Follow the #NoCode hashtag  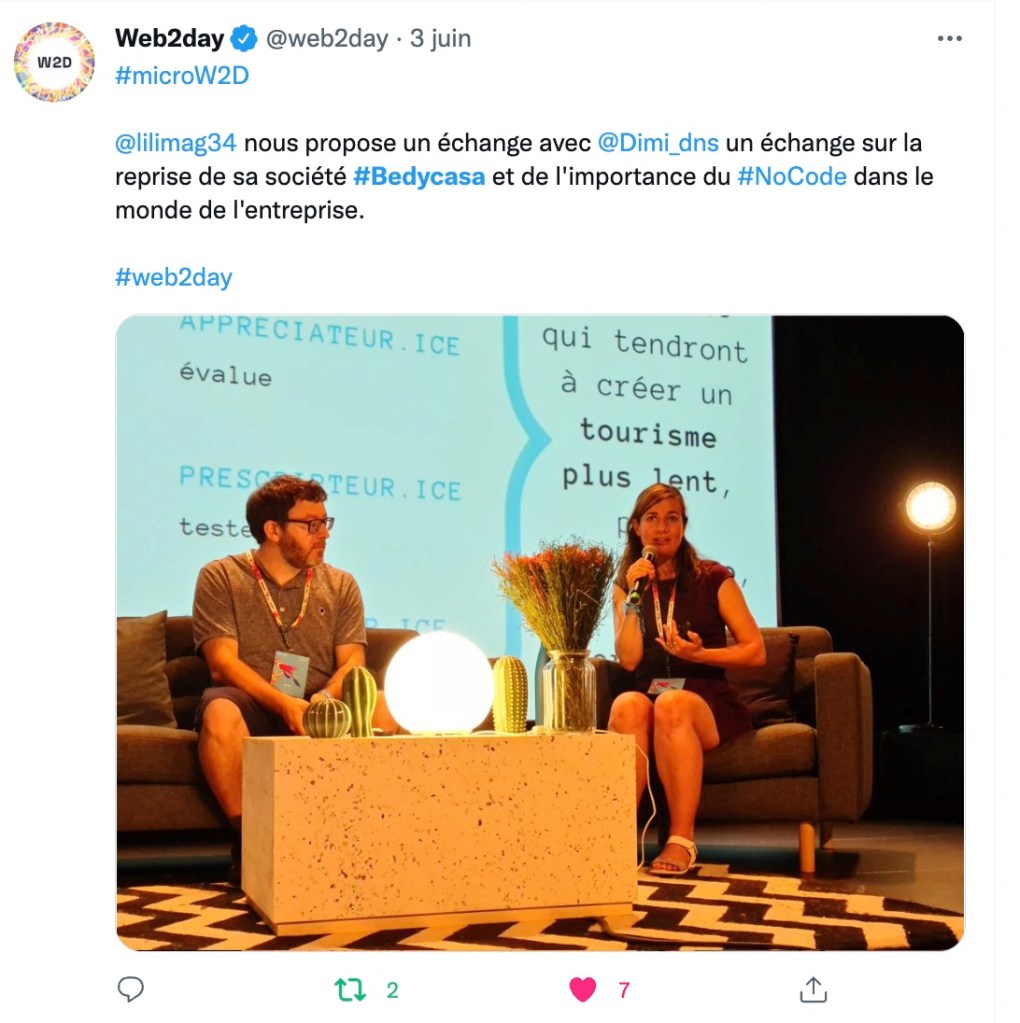click(x=792, y=177)
